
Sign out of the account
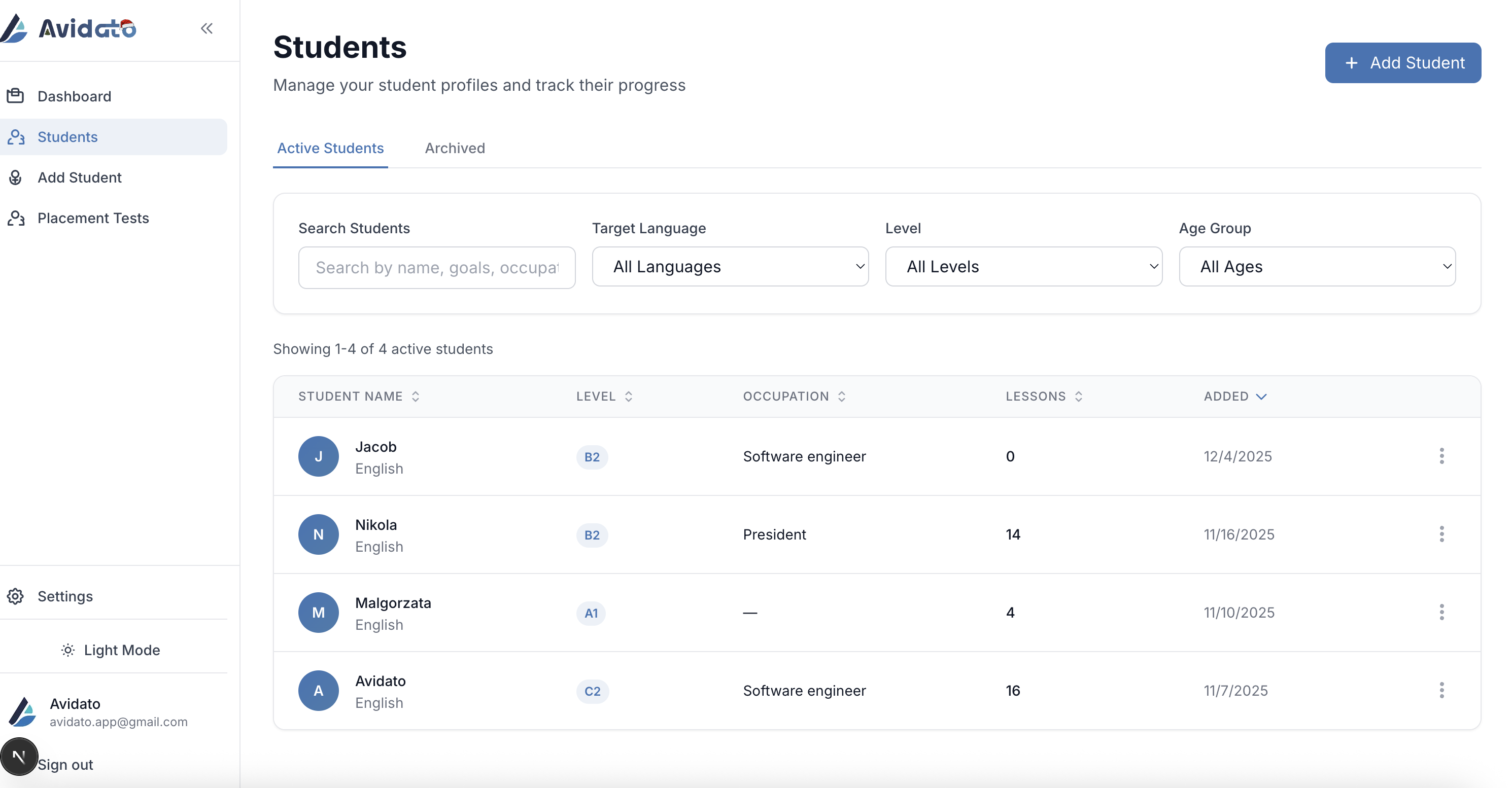[65, 765]
